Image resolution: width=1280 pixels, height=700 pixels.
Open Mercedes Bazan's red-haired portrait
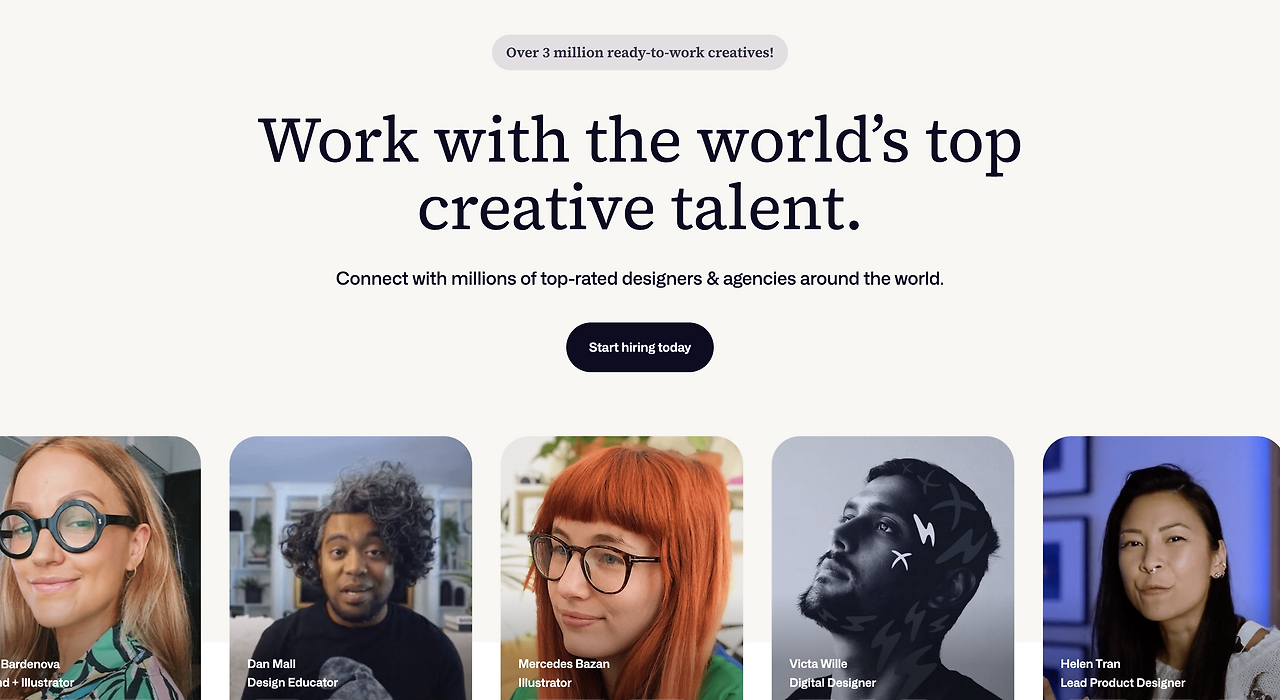tap(622, 568)
